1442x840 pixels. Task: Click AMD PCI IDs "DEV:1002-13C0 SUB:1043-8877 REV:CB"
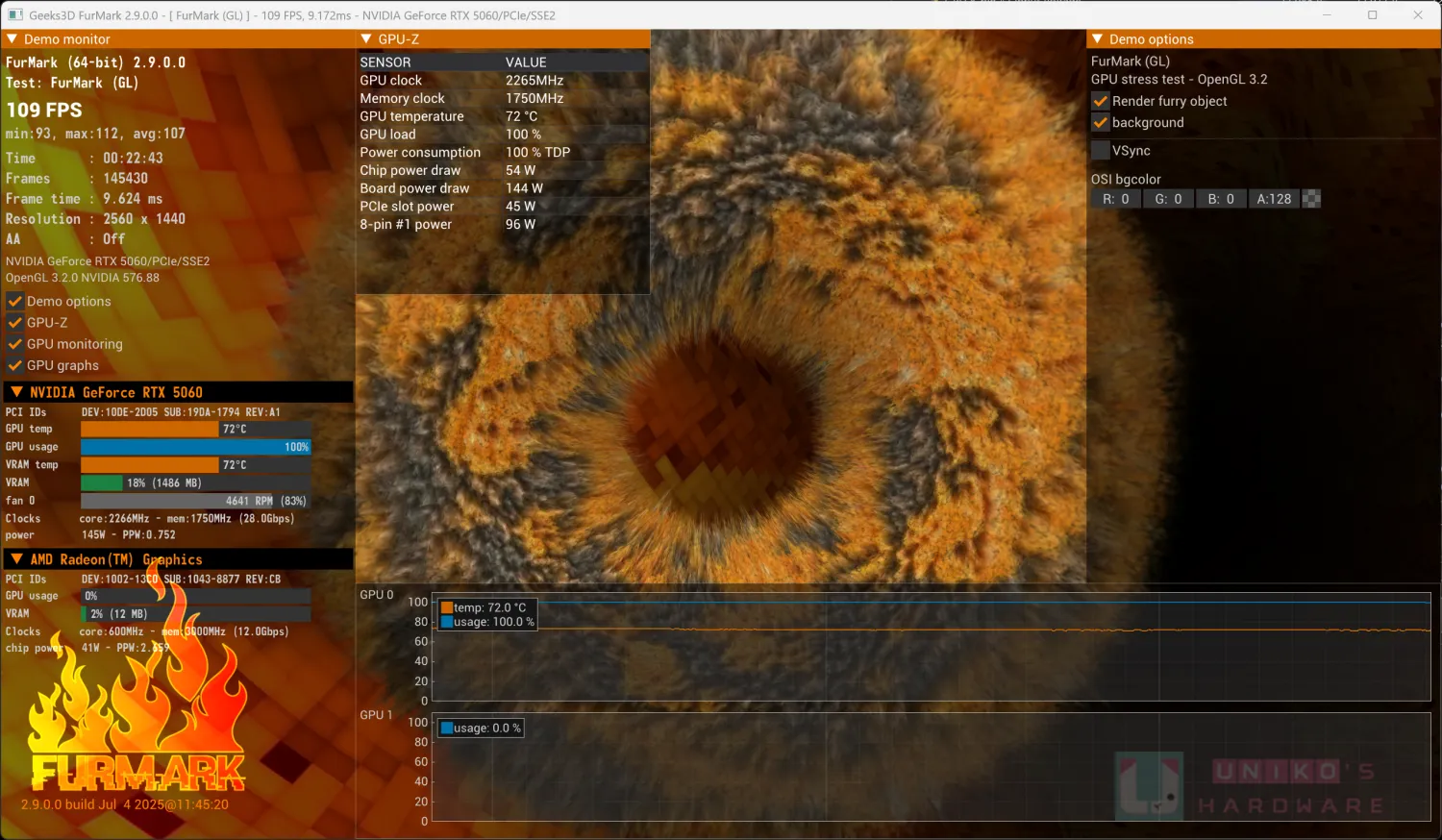coord(181,580)
